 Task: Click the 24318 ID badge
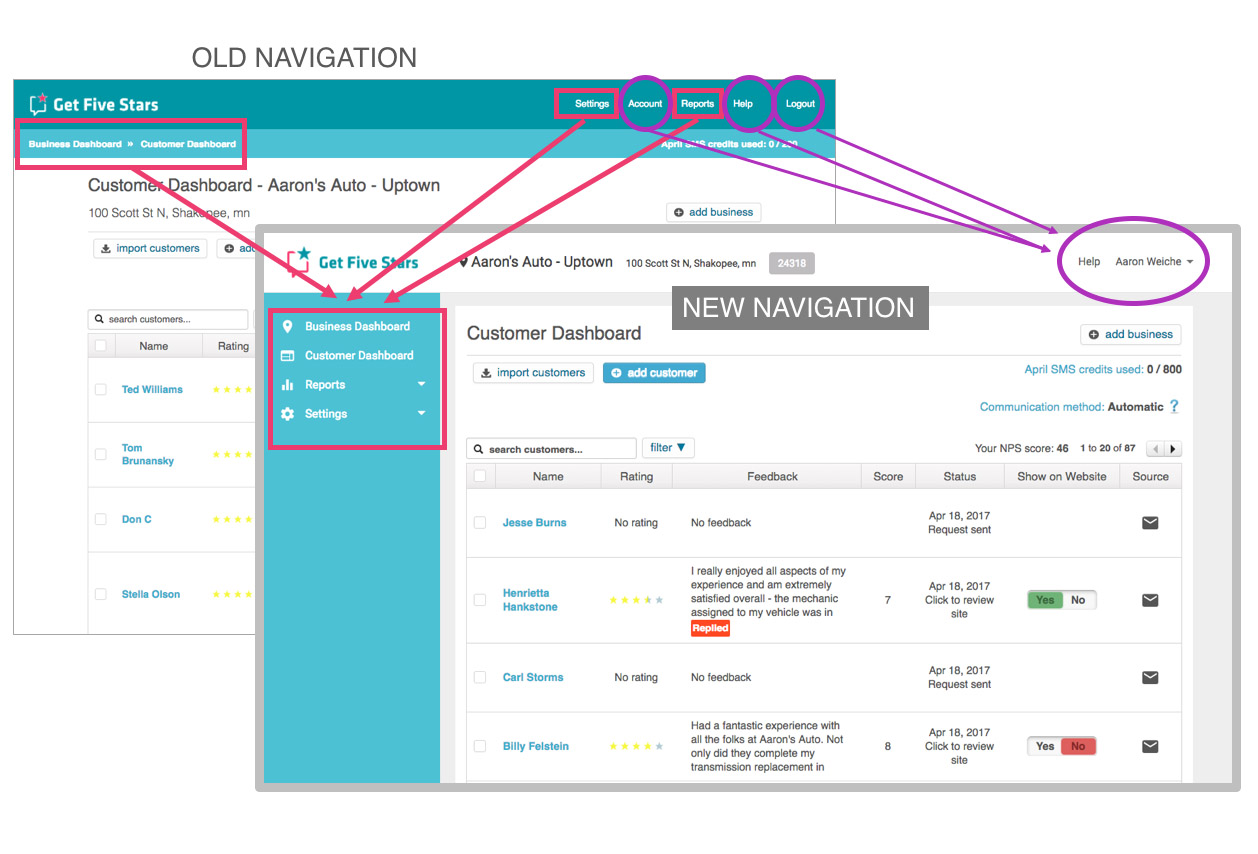pos(792,263)
